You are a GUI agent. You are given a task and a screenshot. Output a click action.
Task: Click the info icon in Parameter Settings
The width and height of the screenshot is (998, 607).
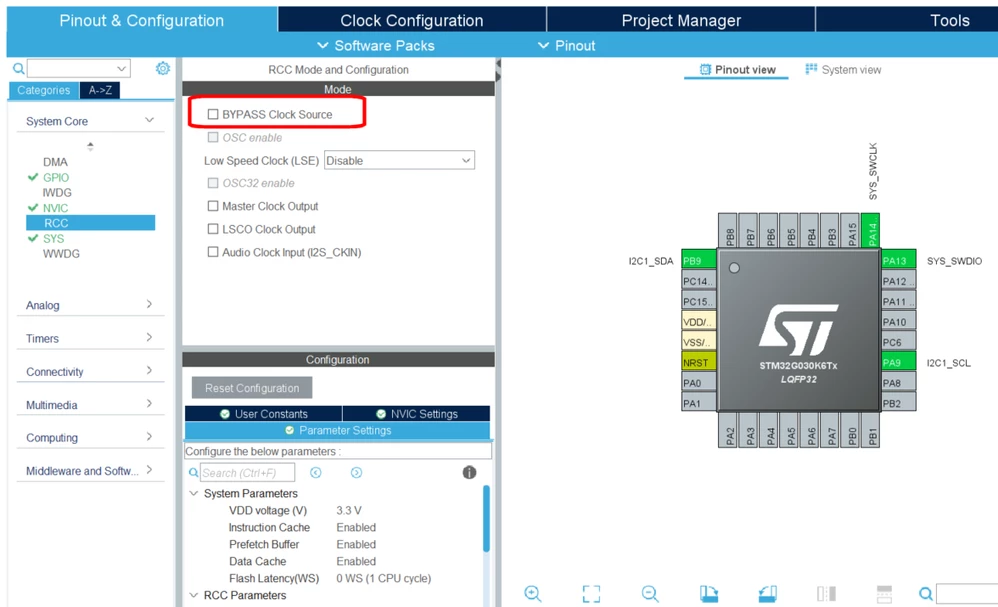(469, 472)
